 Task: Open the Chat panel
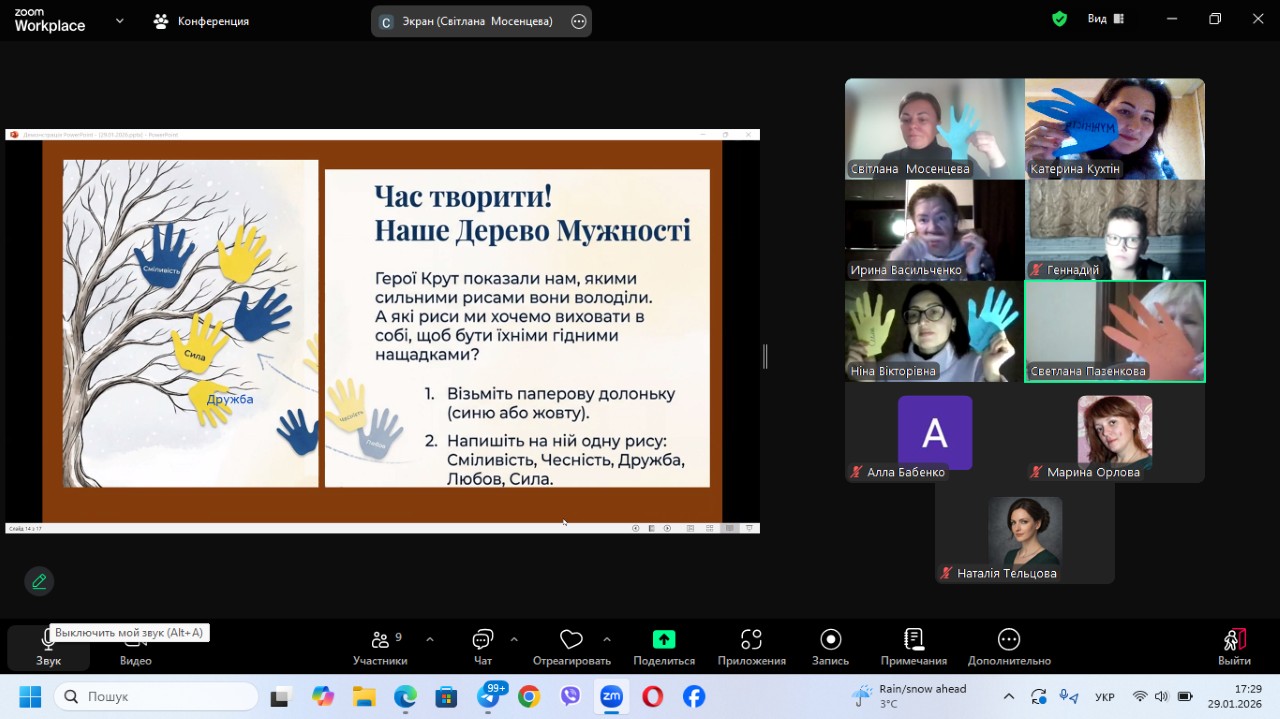[483, 647]
